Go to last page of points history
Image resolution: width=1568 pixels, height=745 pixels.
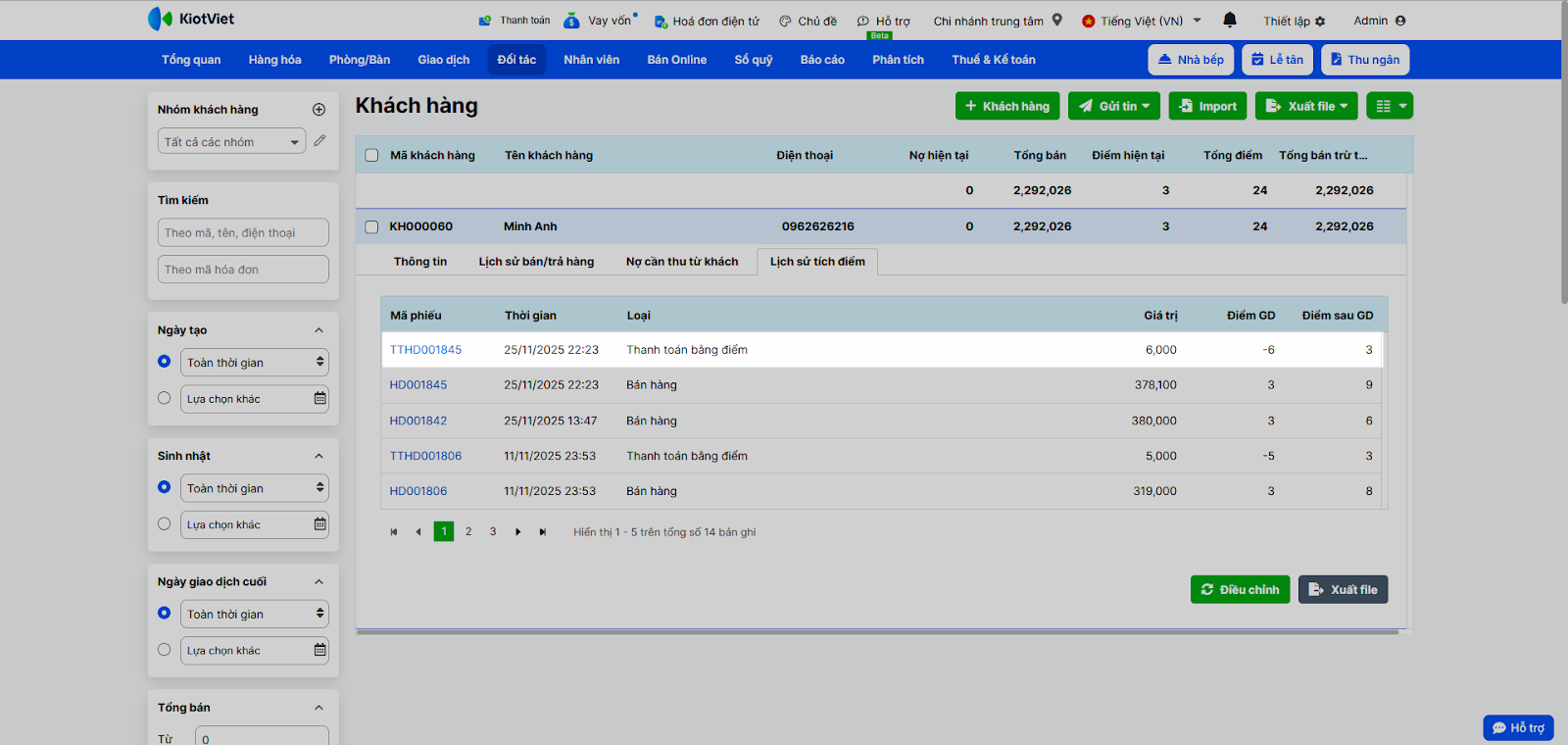[x=543, y=532]
